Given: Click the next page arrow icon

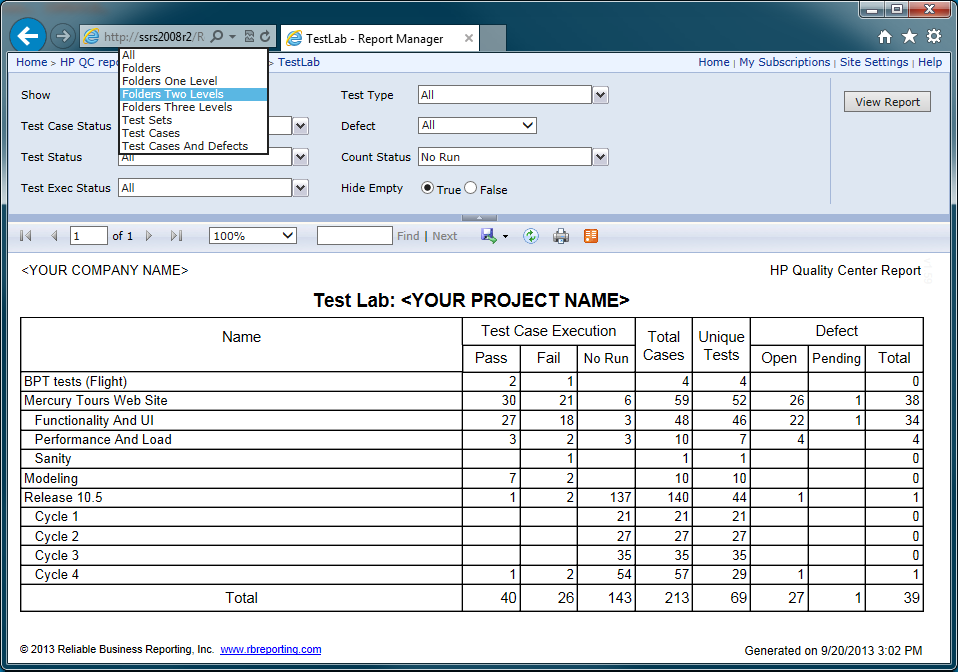Looking at the screenshot, I should click(x=149, y=235).
